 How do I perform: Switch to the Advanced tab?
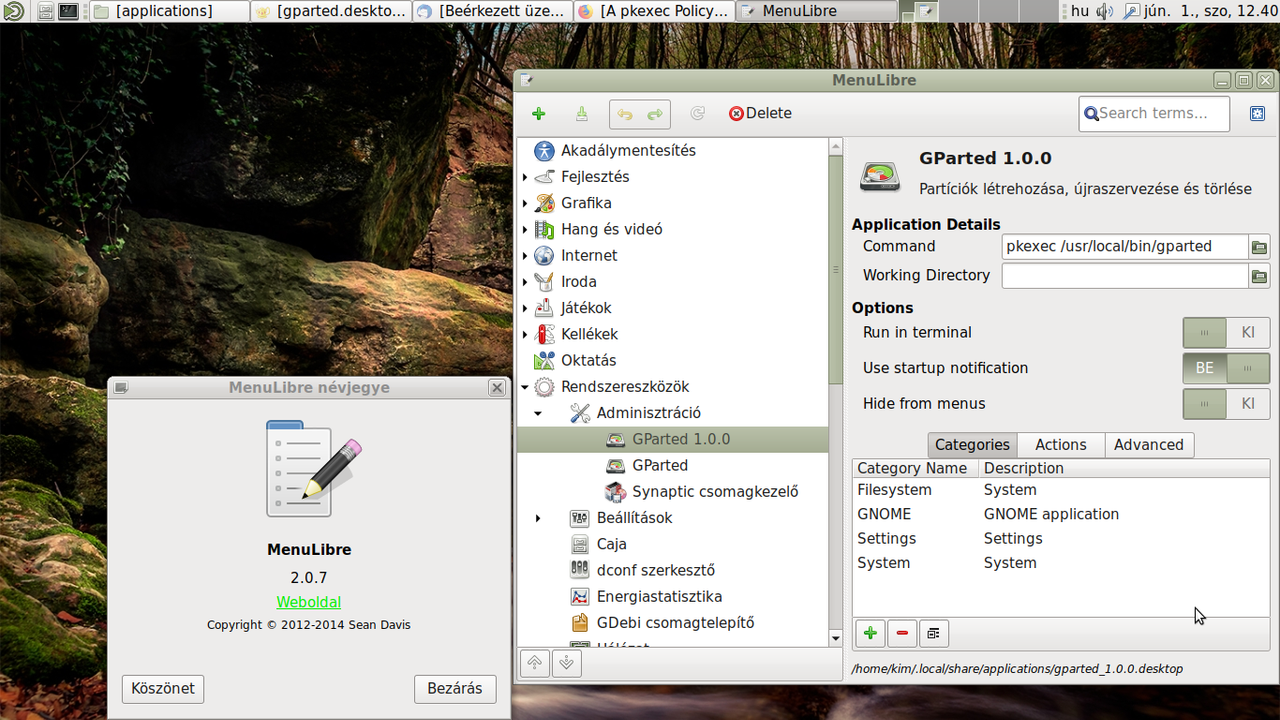[1149, 445]
